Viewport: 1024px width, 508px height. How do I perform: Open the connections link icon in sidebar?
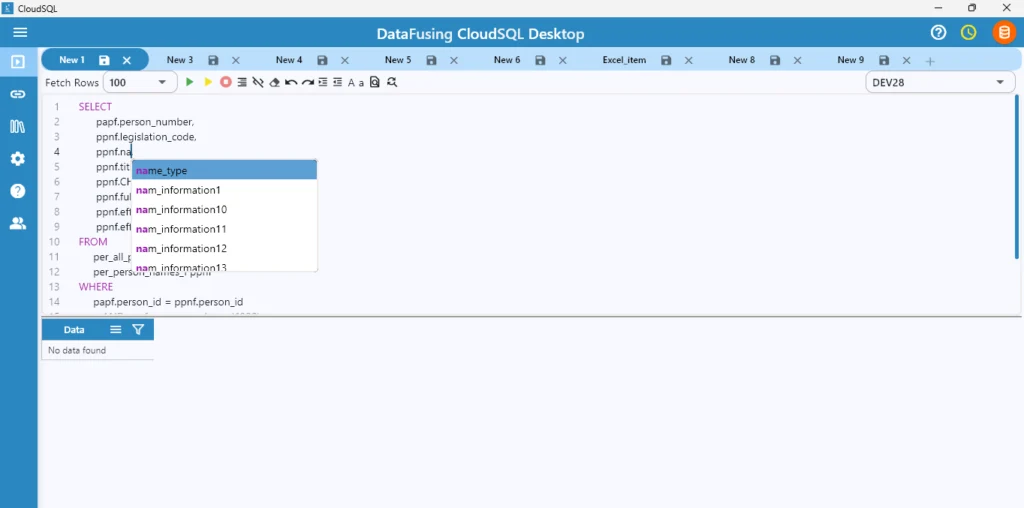click(x=18, y=95)
